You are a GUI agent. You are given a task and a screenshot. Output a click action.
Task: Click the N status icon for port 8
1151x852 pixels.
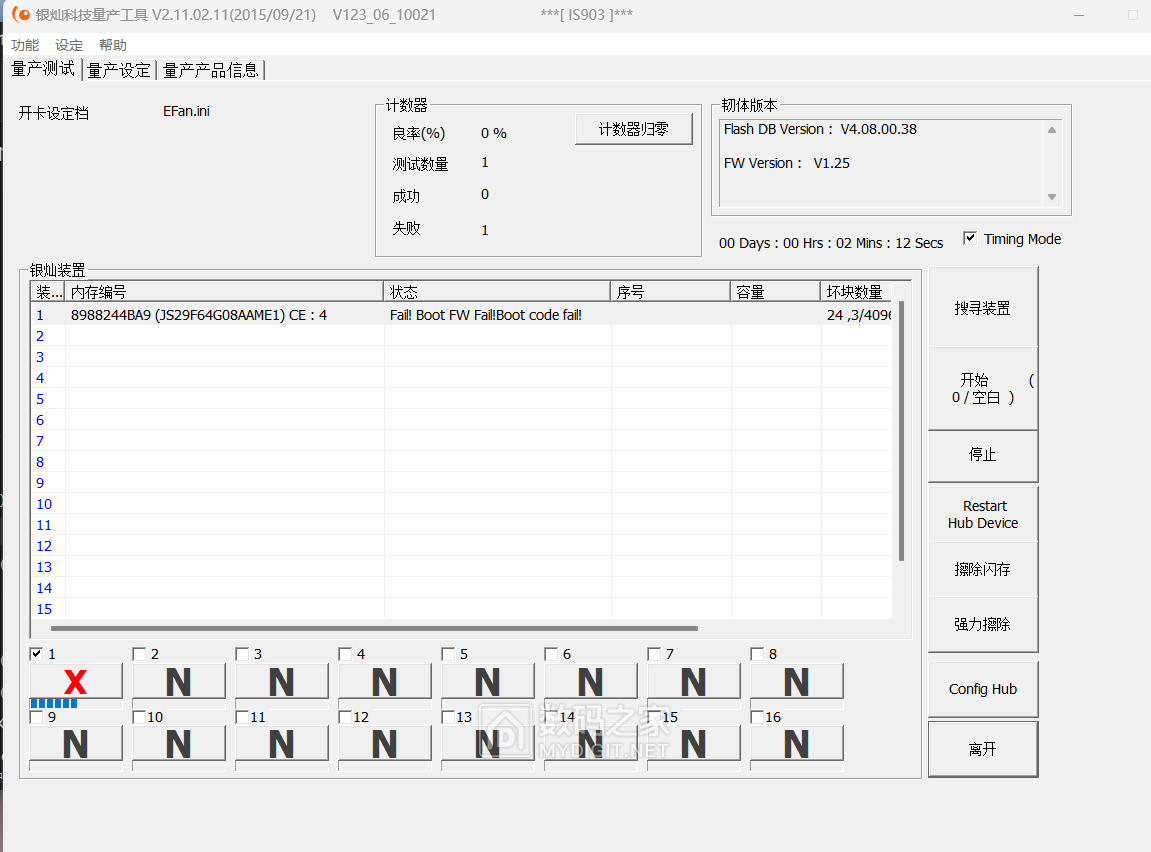click(x=796, y=681)
